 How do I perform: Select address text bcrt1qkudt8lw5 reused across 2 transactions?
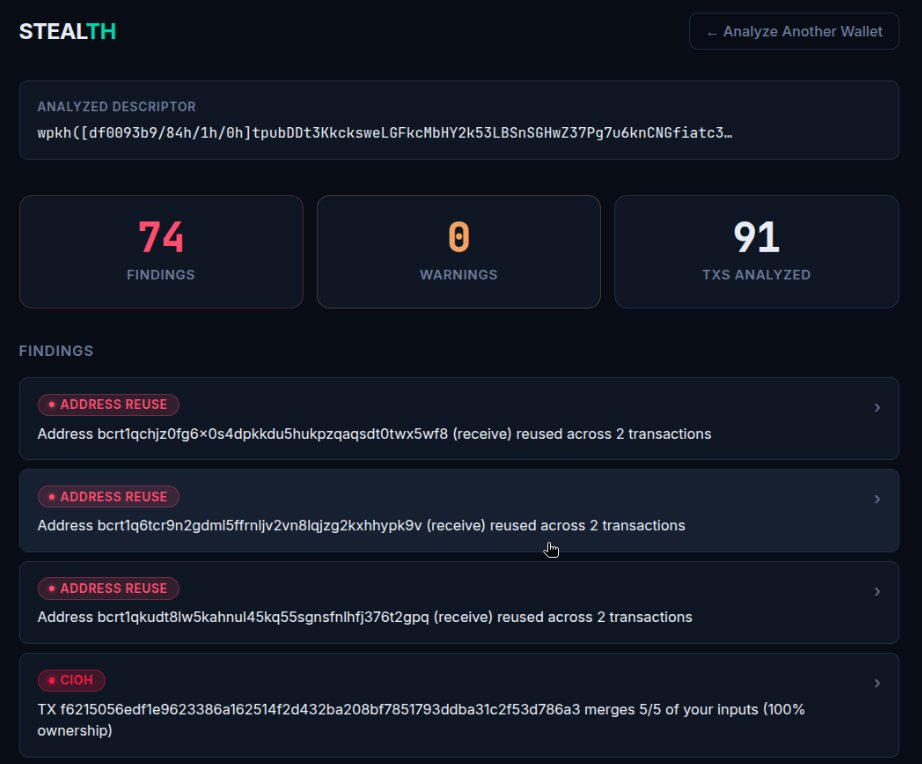(365, 618)
